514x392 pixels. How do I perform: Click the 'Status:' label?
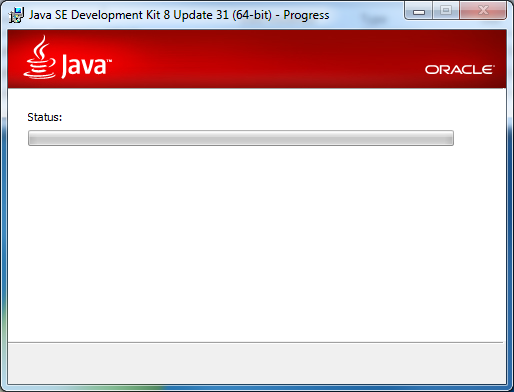point(45,117)
